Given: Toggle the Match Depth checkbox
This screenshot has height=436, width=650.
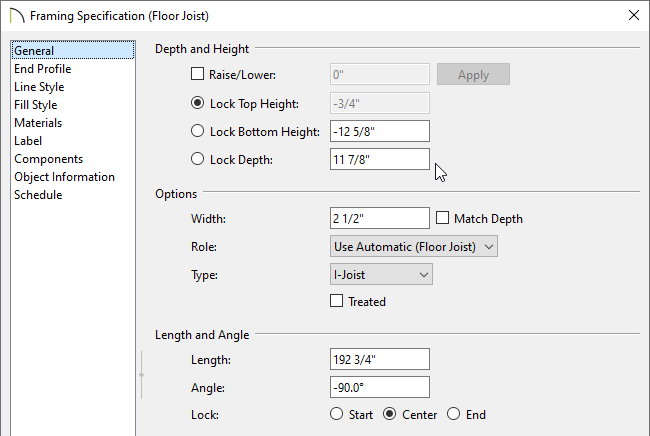Looking at the screenshot, I should click(442, 218).
